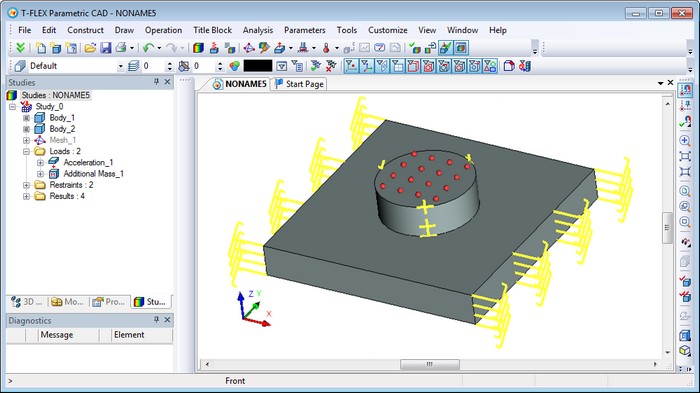Click the Save floppy disk icon
This screenshot has height=393, width=700.
click(x=105, y=48)
